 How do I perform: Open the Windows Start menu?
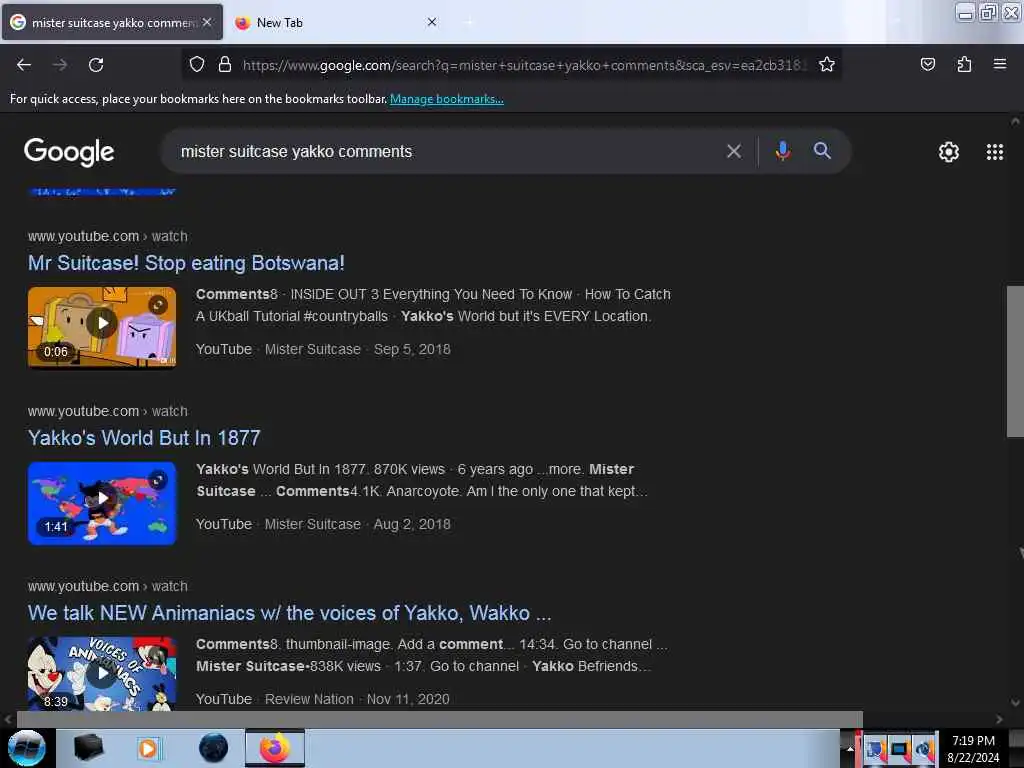pyautogui.click(x=26, y=748)
